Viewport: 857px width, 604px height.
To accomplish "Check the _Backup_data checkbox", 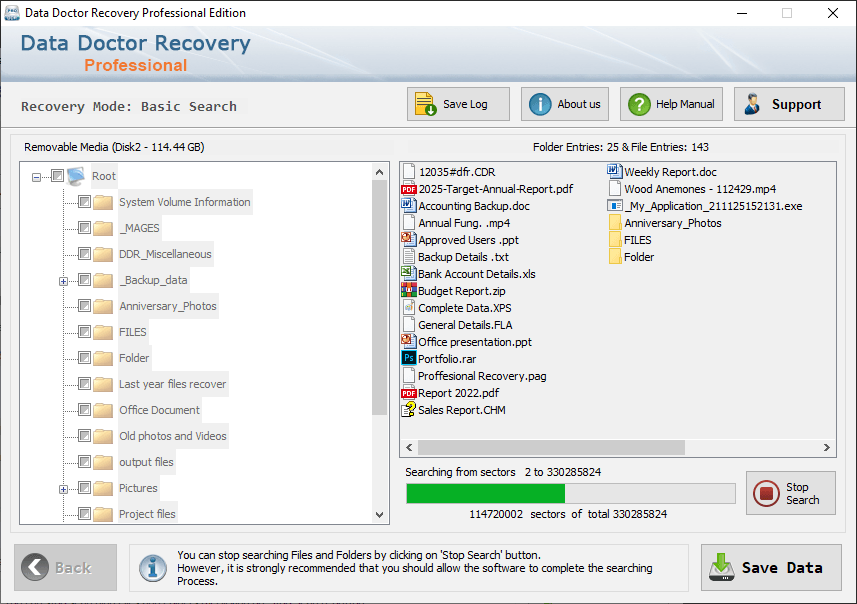I will (84, 280).
